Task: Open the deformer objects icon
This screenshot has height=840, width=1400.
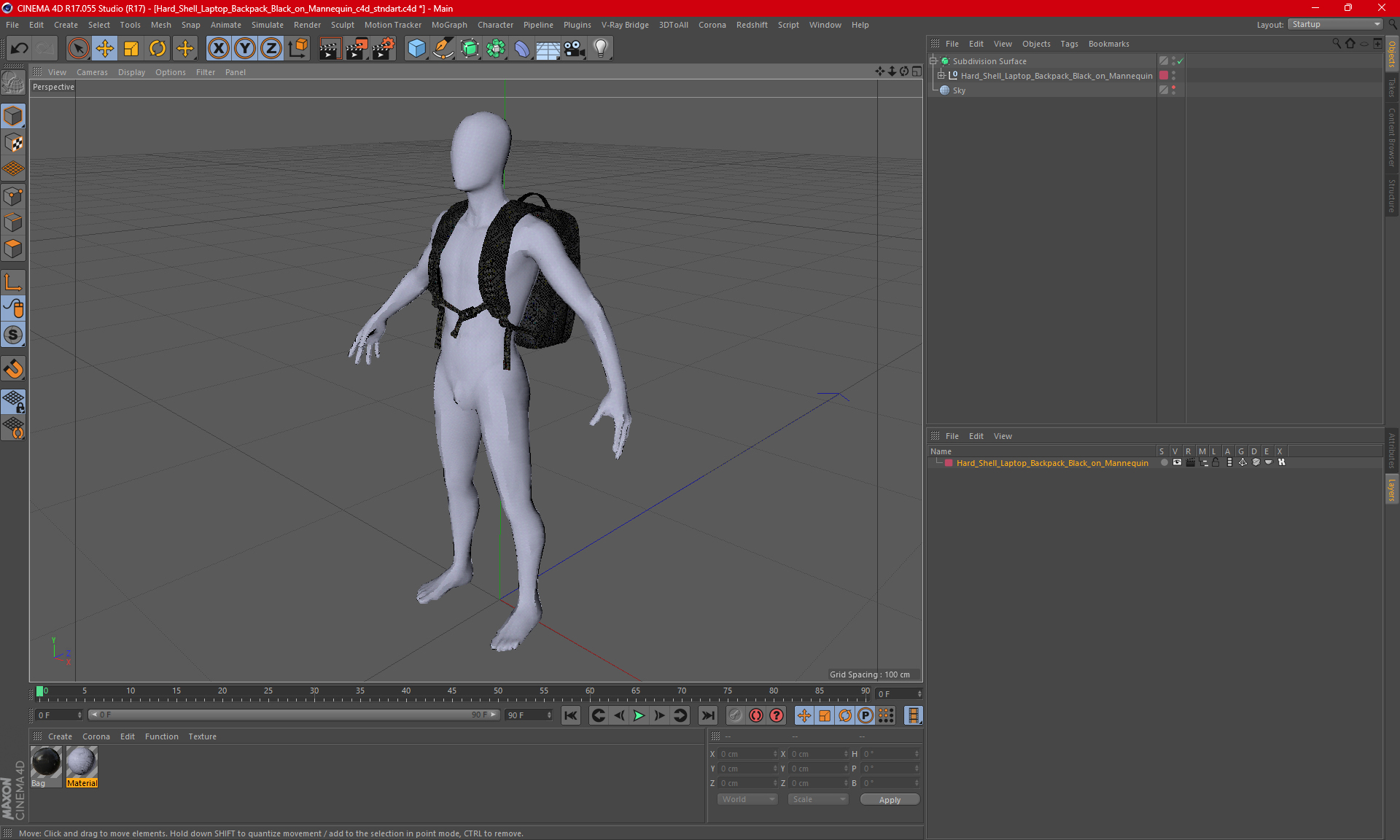Action: click(522, 49)
